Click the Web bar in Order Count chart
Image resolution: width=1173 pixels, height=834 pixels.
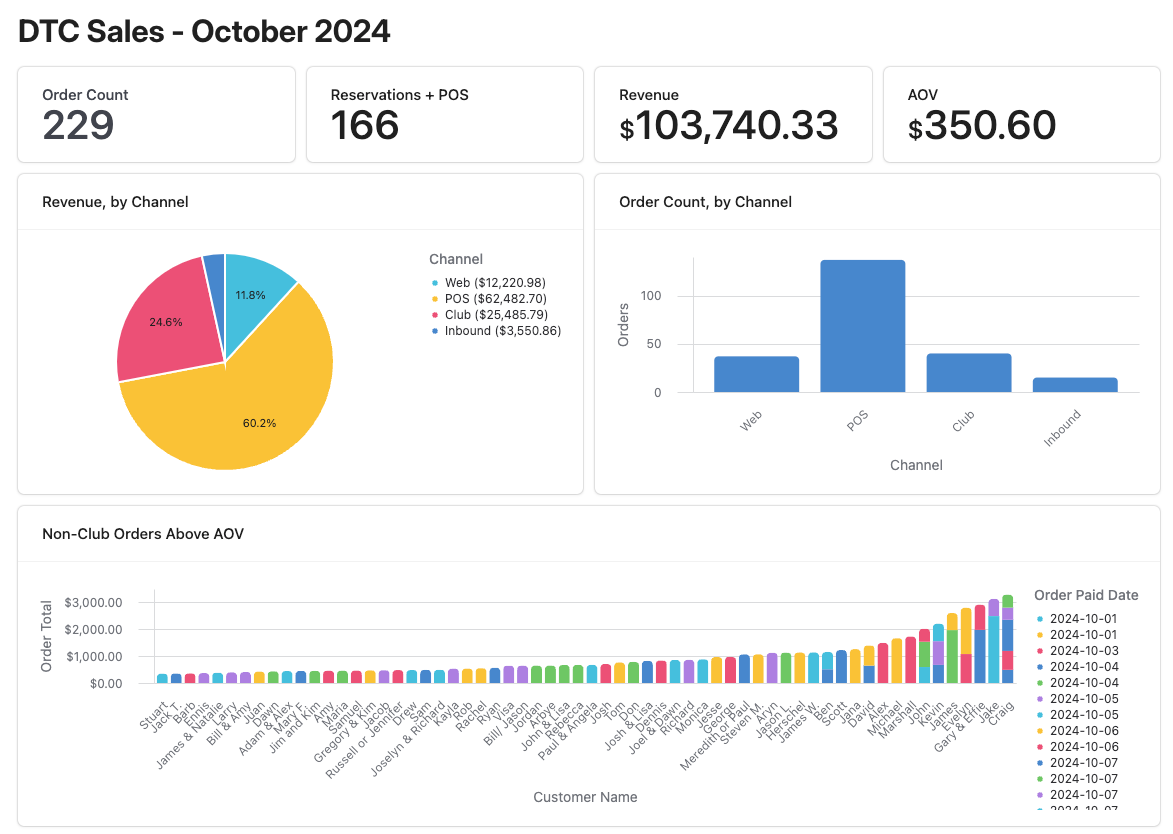(755, 373)
